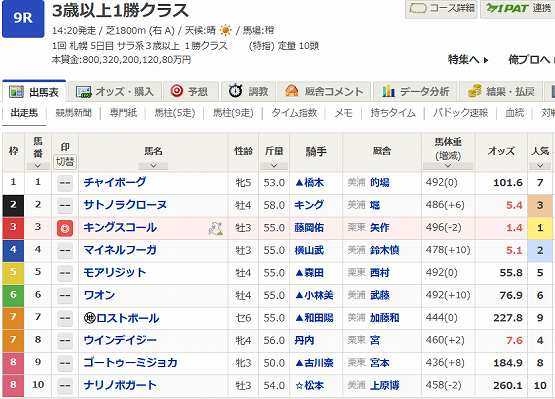Click the stopwatch icon on 調教 tab
This screenshot has width=555, height=399.
tap(235, 91)
